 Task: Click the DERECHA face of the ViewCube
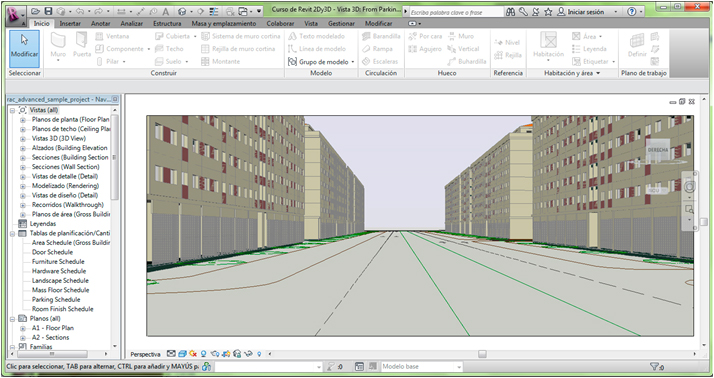[658, 150]
